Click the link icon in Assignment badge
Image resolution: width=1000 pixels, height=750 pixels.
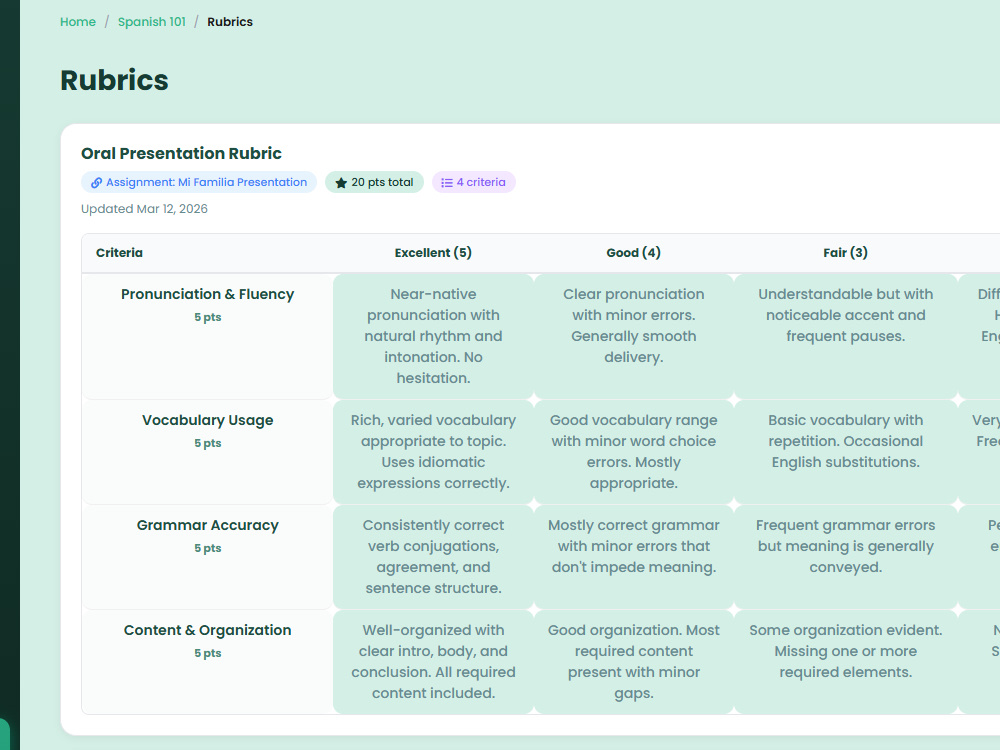(96, 182)
